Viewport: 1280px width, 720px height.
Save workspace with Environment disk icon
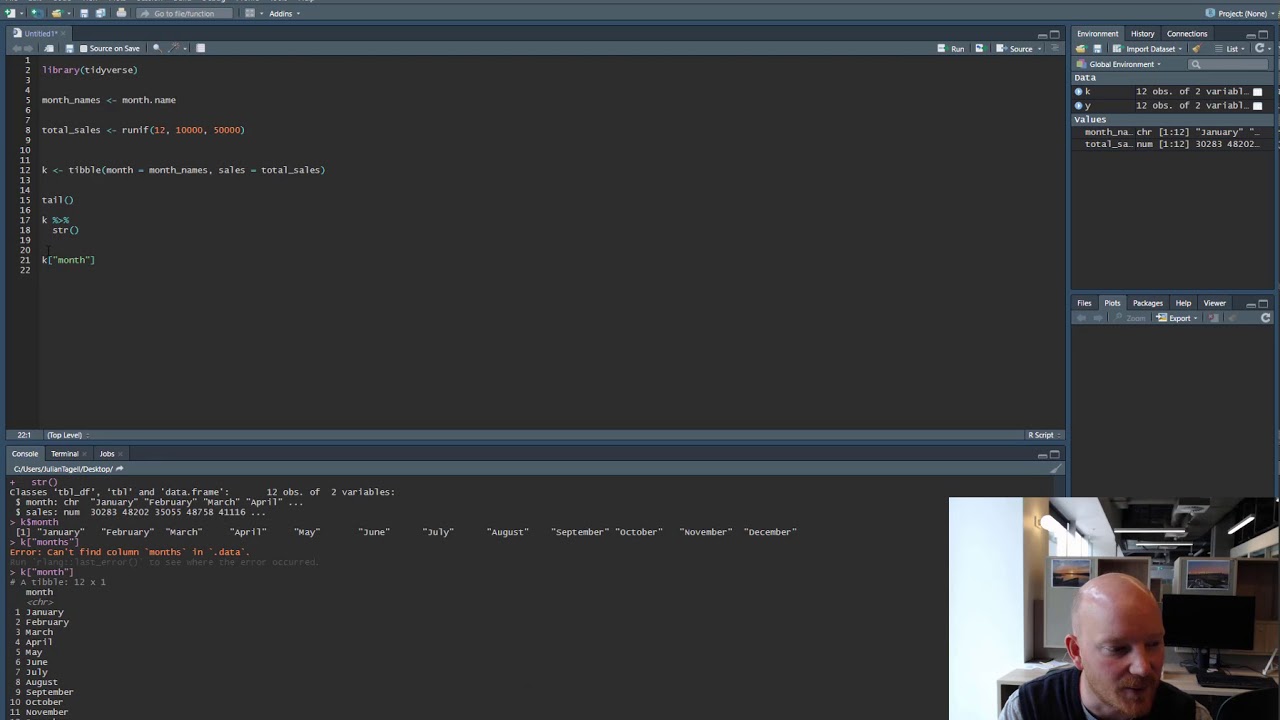(x=1097, y=48)
